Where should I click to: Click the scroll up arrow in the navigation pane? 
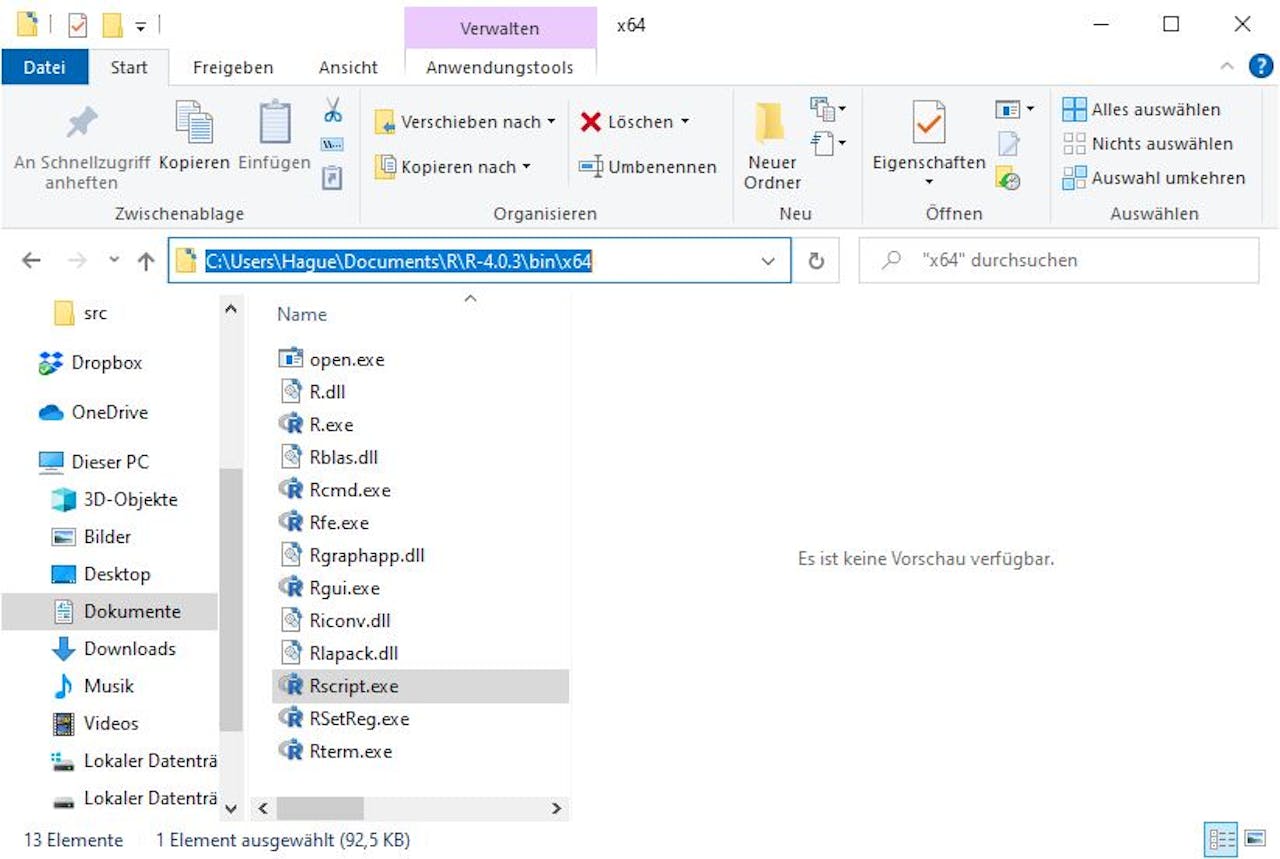(231, 311)
